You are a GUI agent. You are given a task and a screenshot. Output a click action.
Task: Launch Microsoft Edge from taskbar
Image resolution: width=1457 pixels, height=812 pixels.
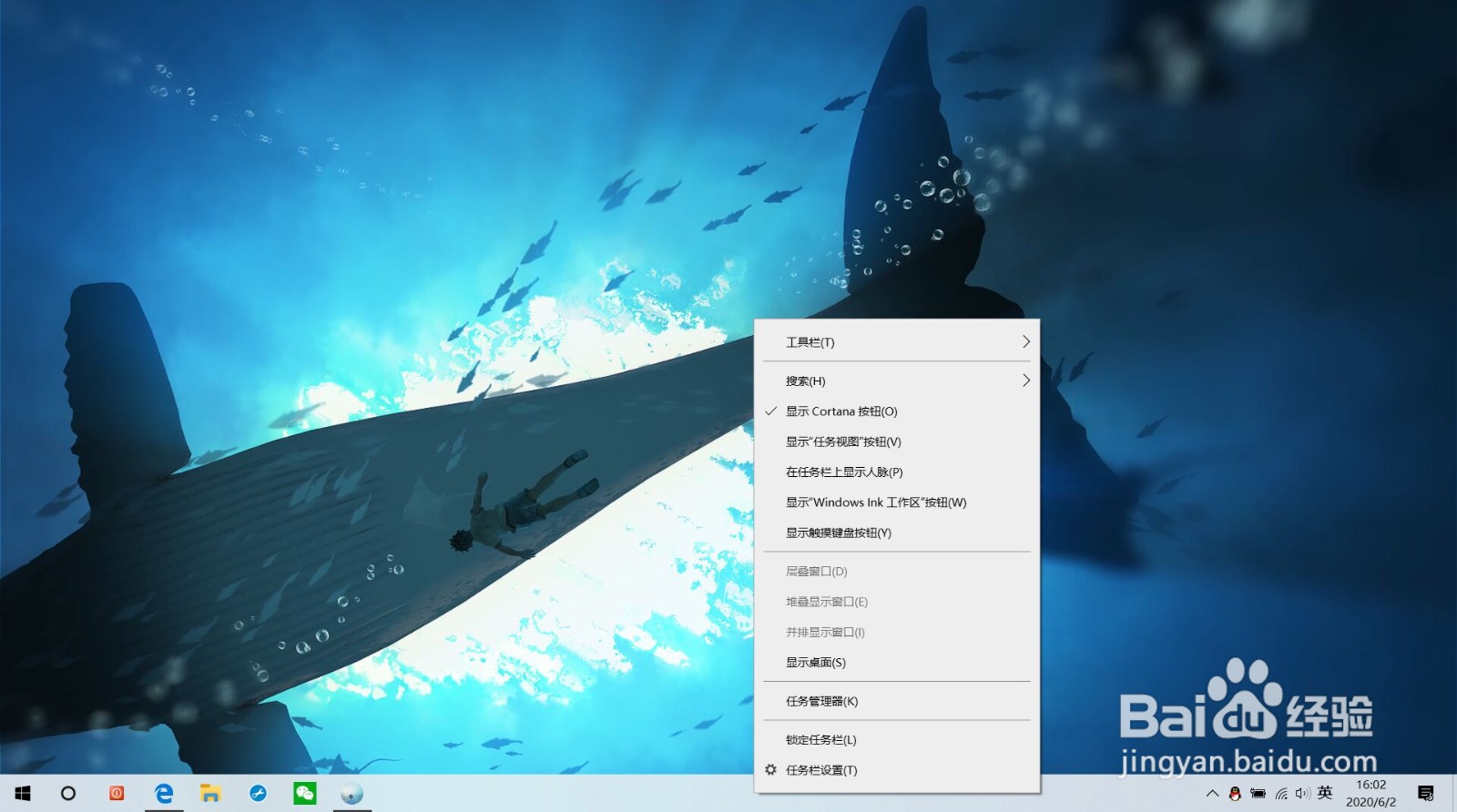coord(164,794)
